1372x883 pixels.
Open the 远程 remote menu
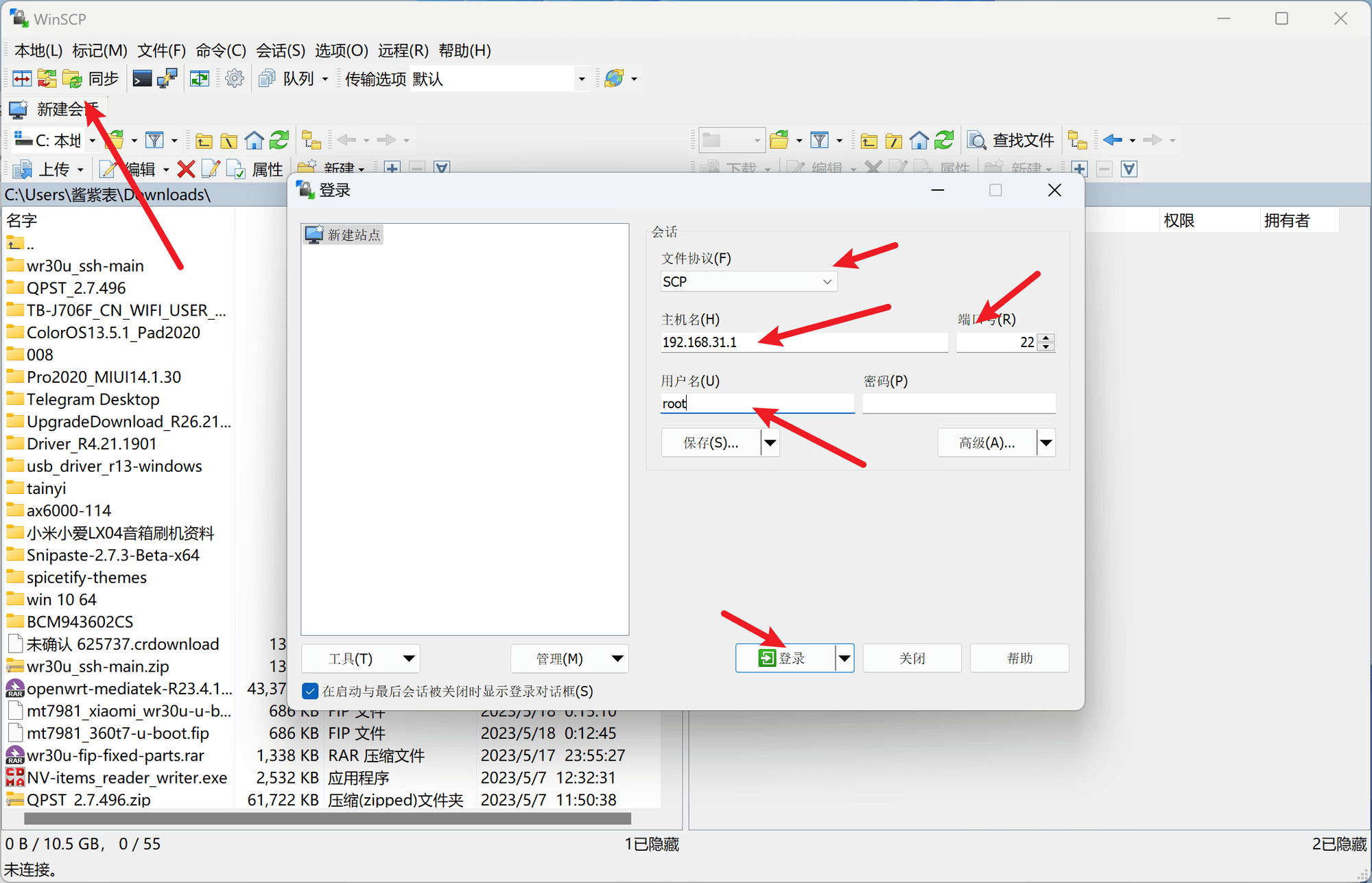pyautogui.click(x=403, y=50)
